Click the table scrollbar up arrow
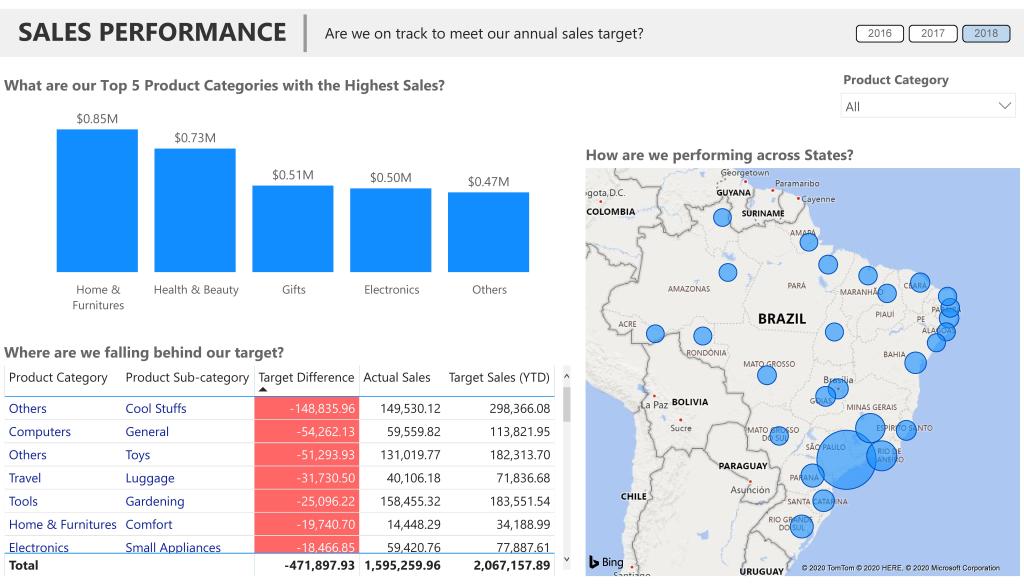The width and height of the screenshot is (1024, 584). point(565,377)
